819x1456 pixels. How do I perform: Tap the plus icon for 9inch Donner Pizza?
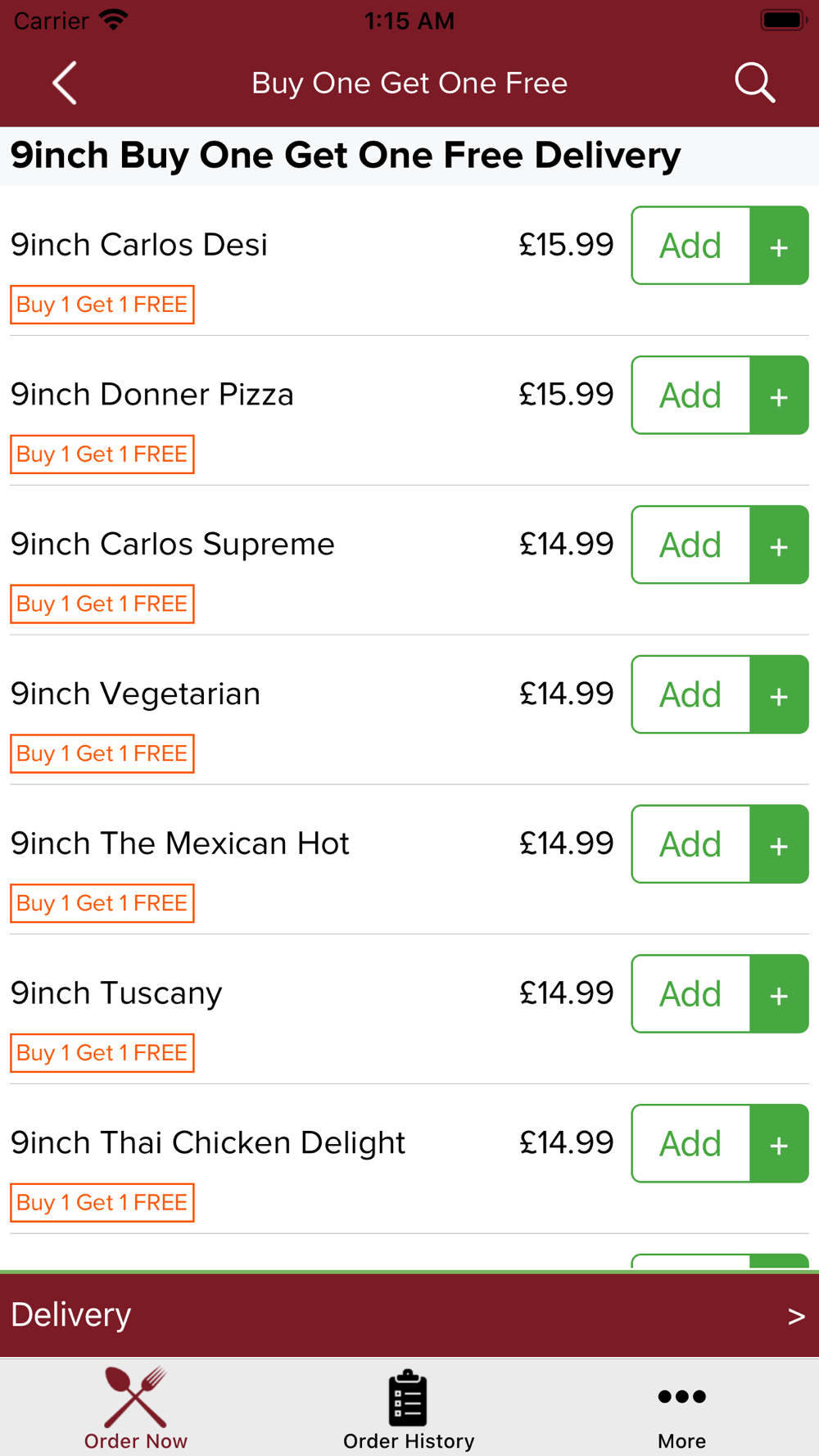tap(780, 396)
